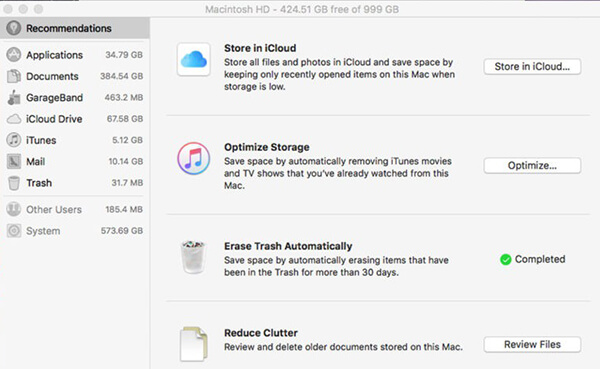The width and height of the screenshot is (600, 369).
Task: Click the full trash can icon
Action: click(x=193, y=257)
